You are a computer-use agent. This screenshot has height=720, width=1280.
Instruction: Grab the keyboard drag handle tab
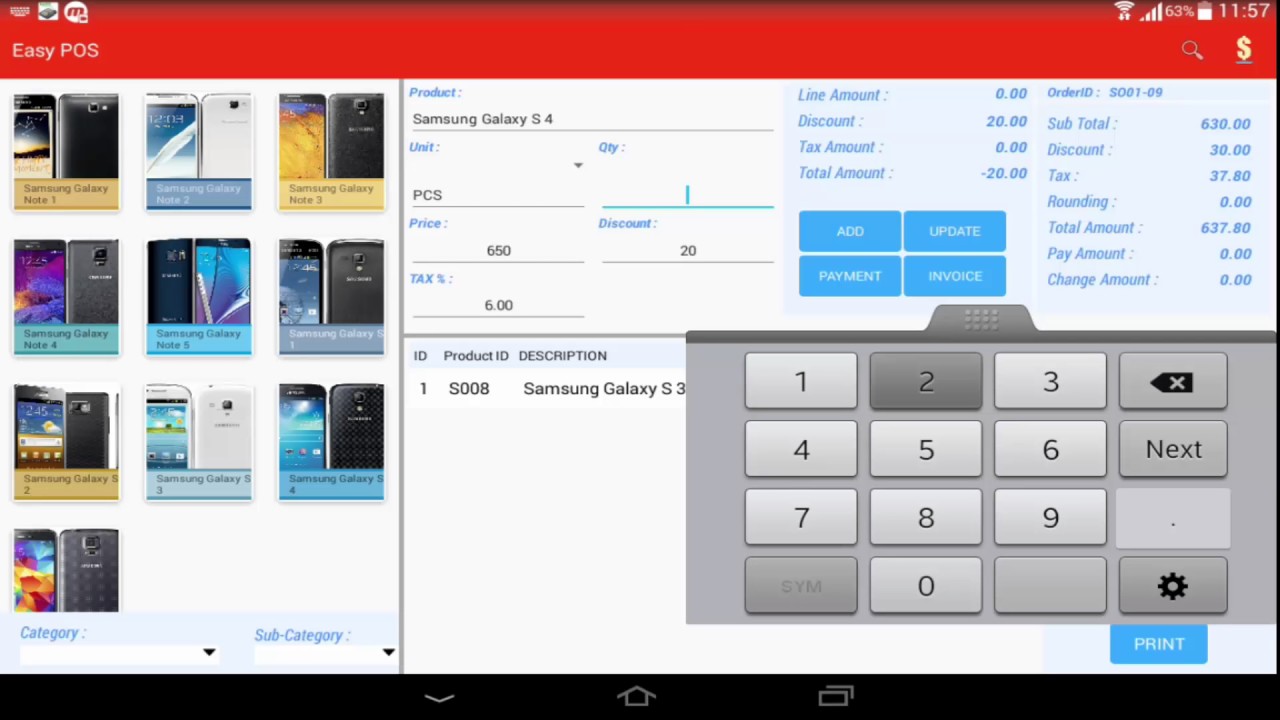[x=981, y=319]
